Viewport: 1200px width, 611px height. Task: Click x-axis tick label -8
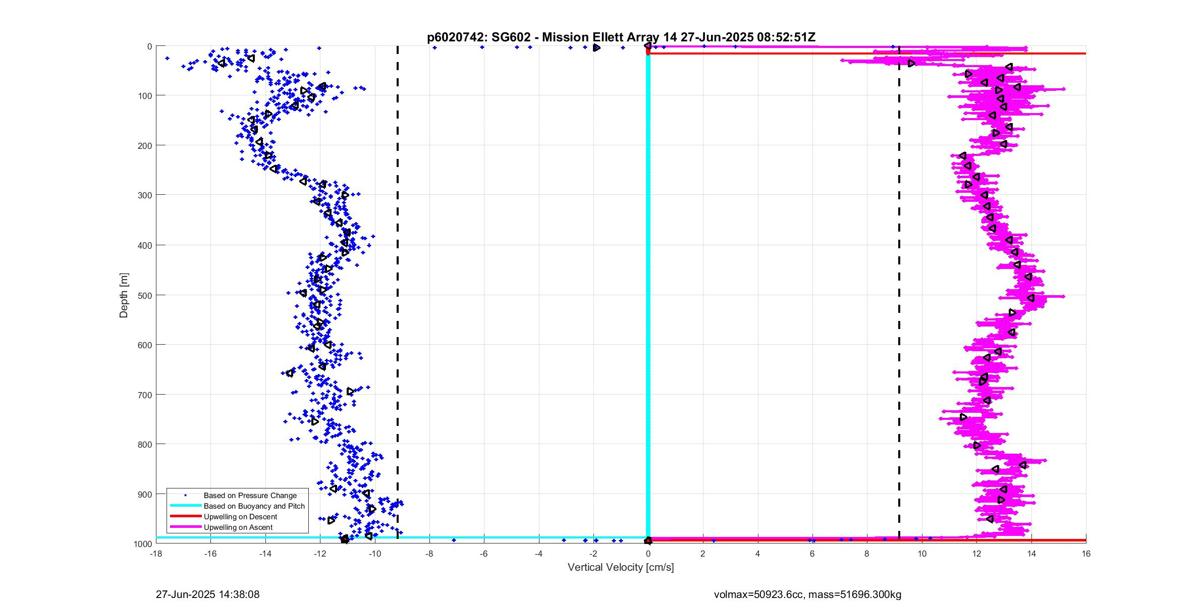tap(430, 553)
